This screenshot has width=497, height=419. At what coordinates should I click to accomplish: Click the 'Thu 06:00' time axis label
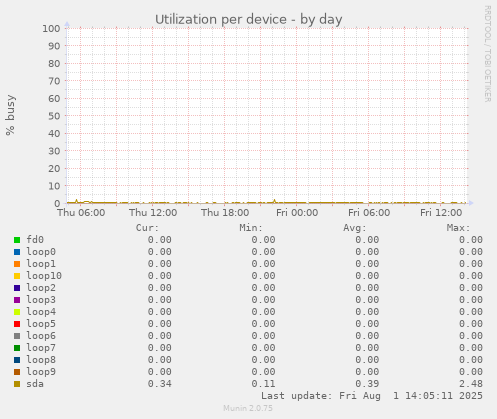coord(81,213)
